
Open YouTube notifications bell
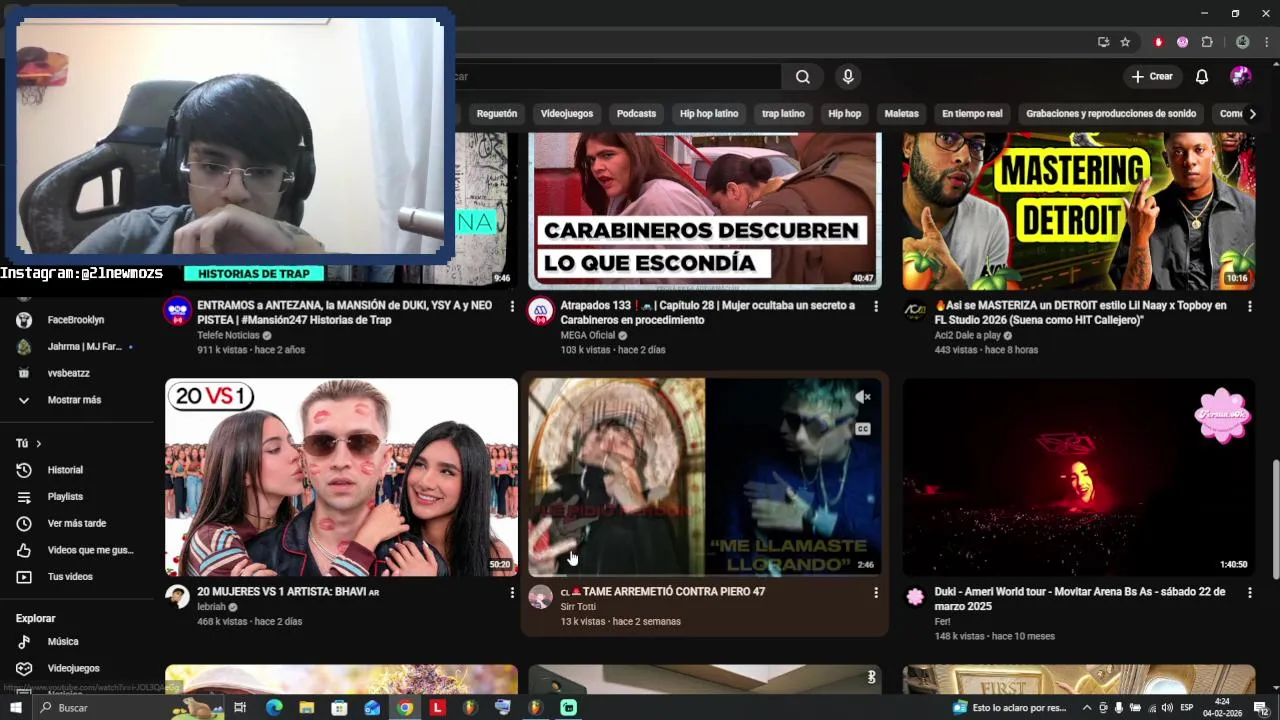(x=1202, y=77)
